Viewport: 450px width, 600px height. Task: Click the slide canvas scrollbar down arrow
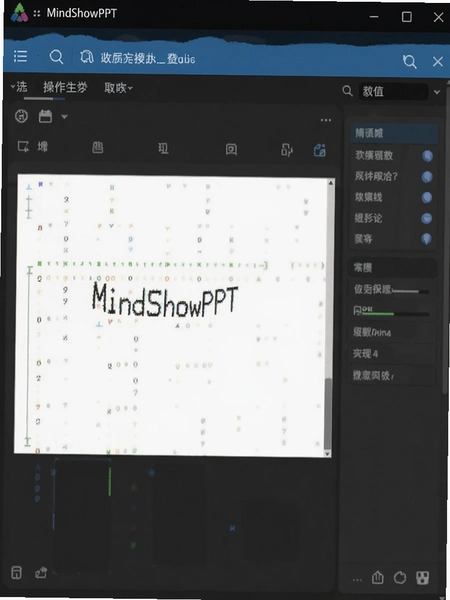click(x=328, y=453)
